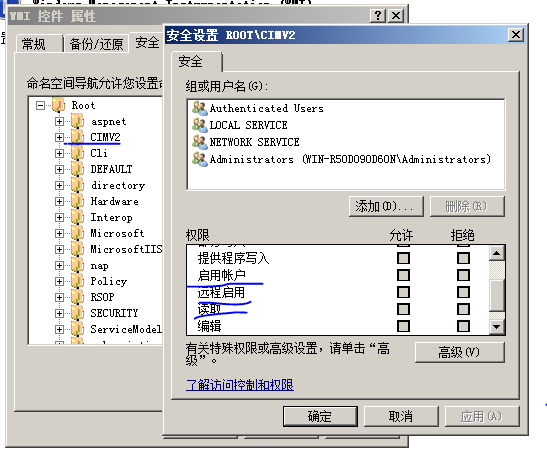Screen dimensions: 547x450
Task: Click the 高级(V) button
Action: [459, 352]
